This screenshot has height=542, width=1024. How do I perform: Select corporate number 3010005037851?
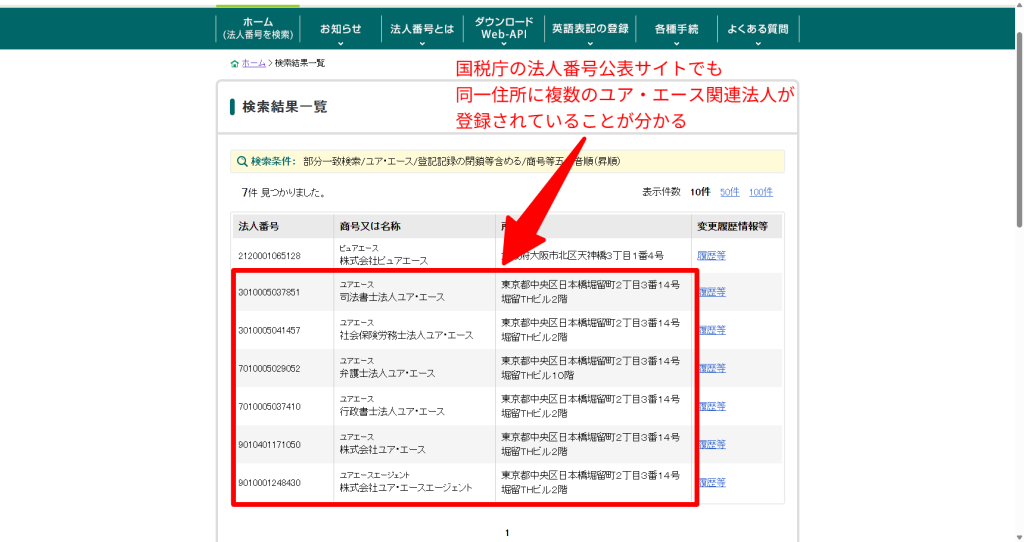(x=269, y=293)
